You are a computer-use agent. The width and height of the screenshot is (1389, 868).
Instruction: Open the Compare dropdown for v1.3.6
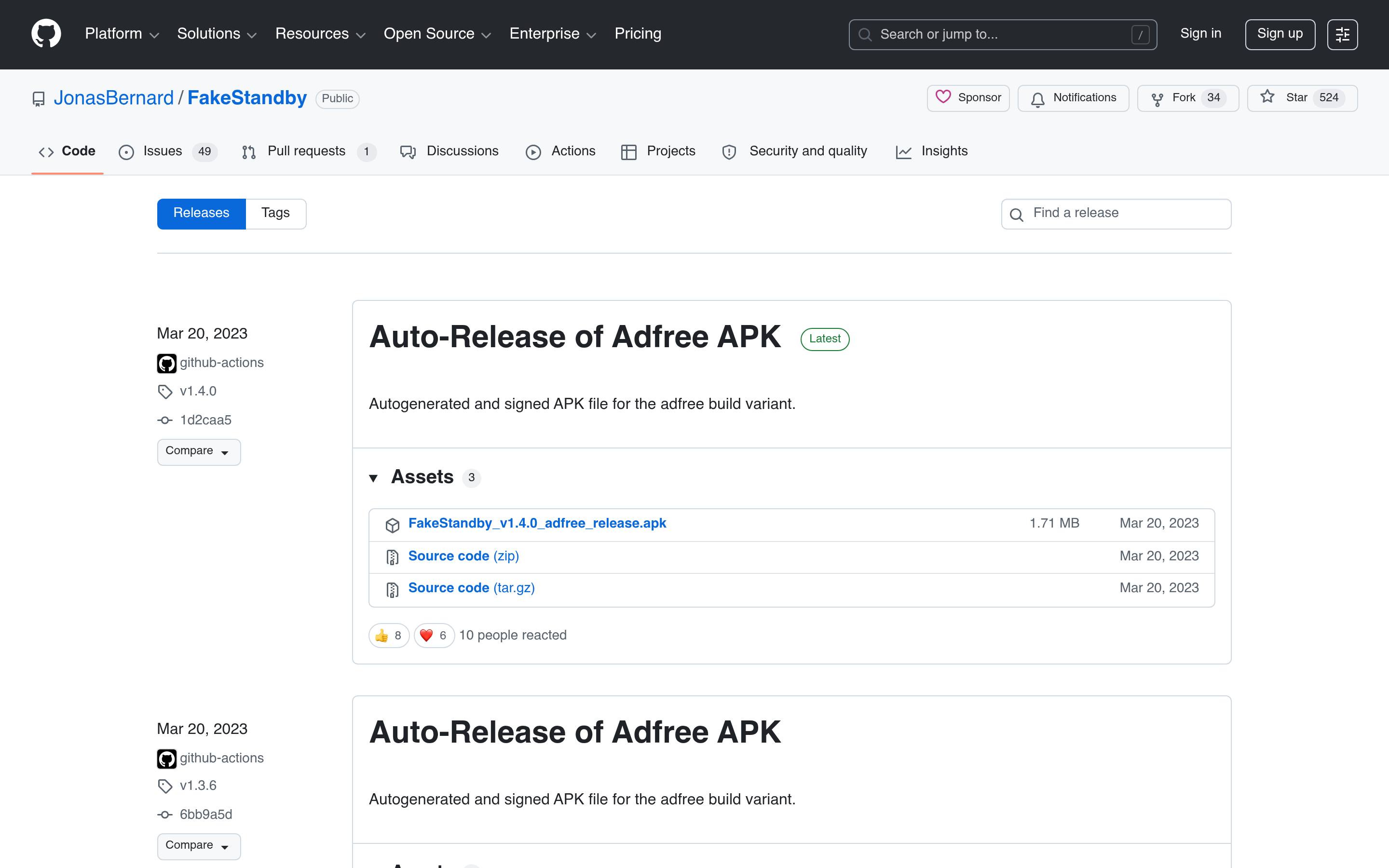199,846
